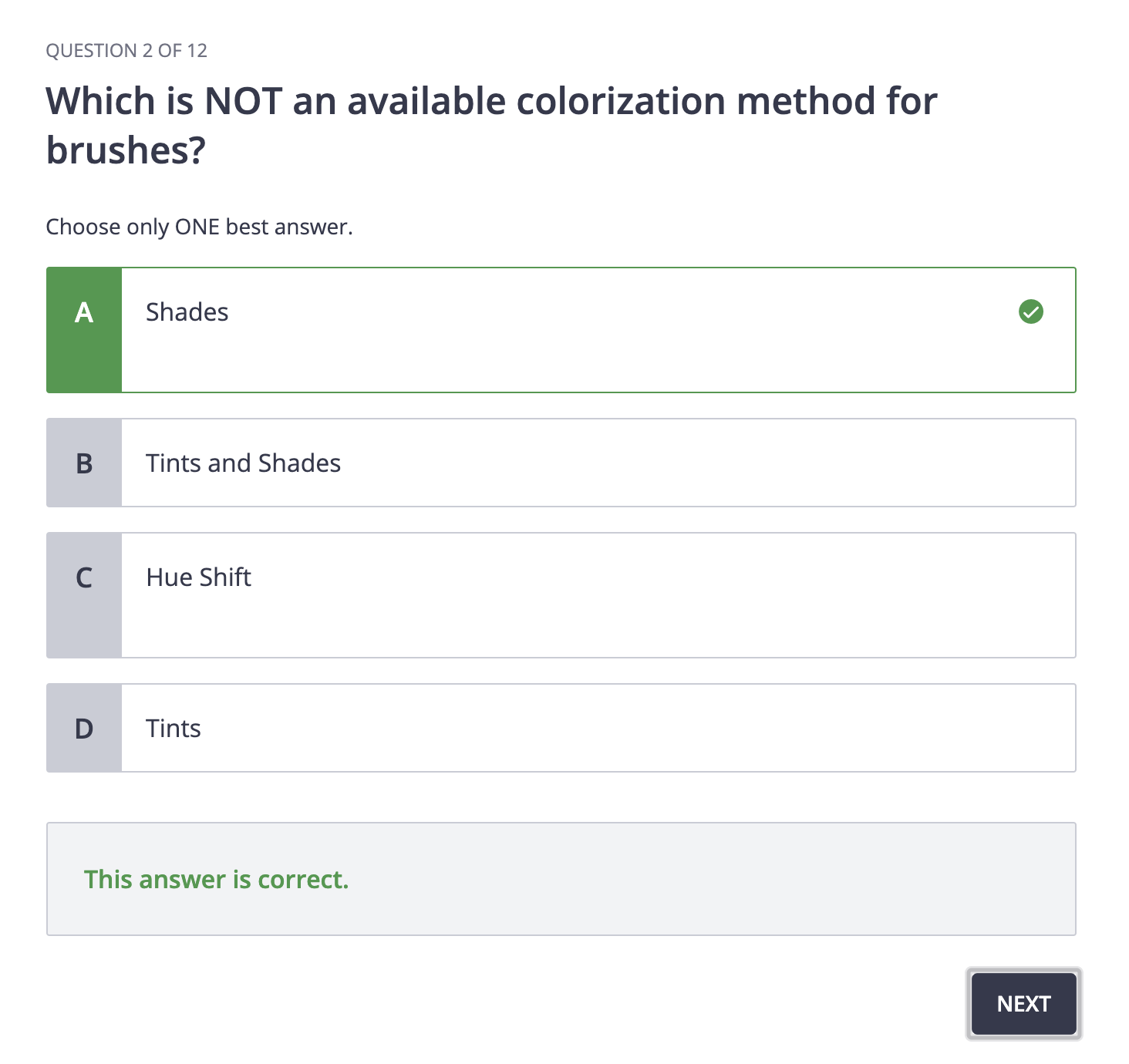Select the Hue Shift answer text

click(199, 577)
